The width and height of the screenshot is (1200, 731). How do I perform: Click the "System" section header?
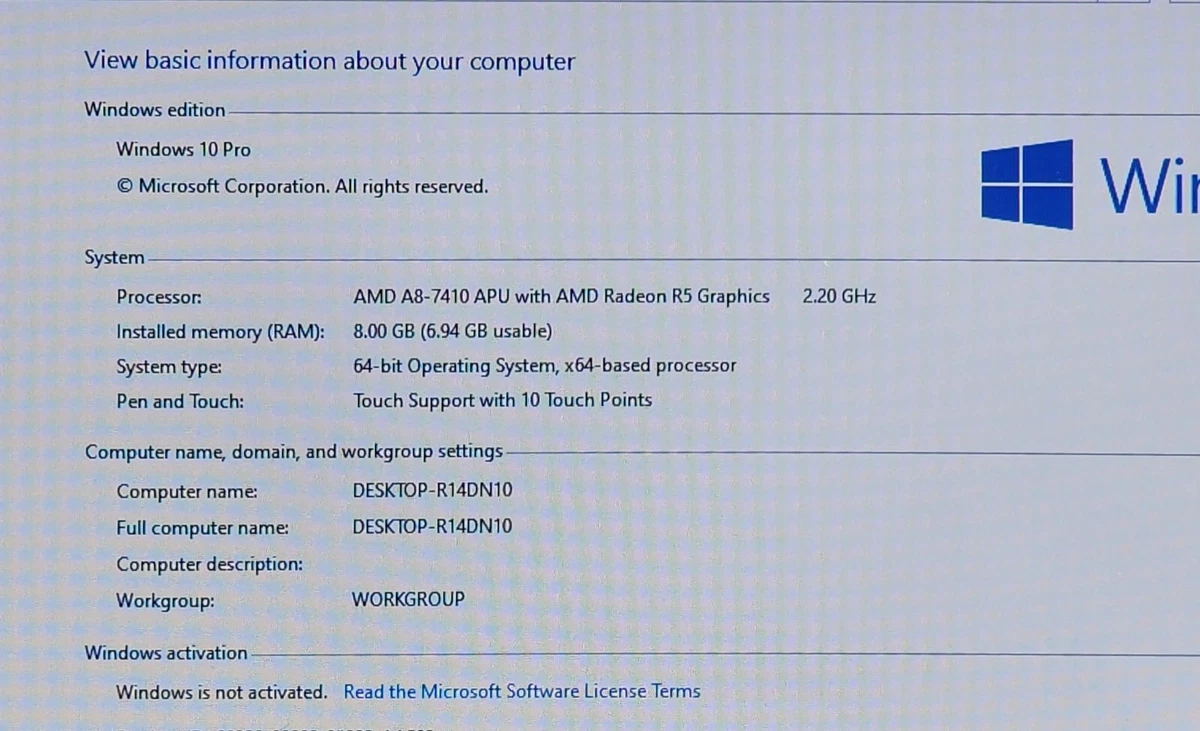tap(114, 258)
